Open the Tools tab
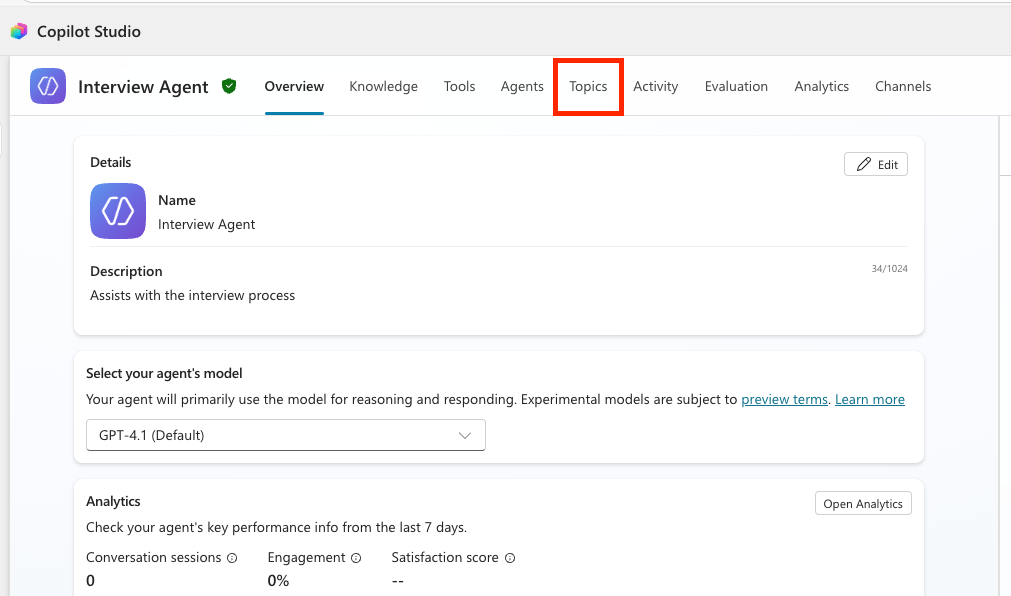 [x=459, y=87]
